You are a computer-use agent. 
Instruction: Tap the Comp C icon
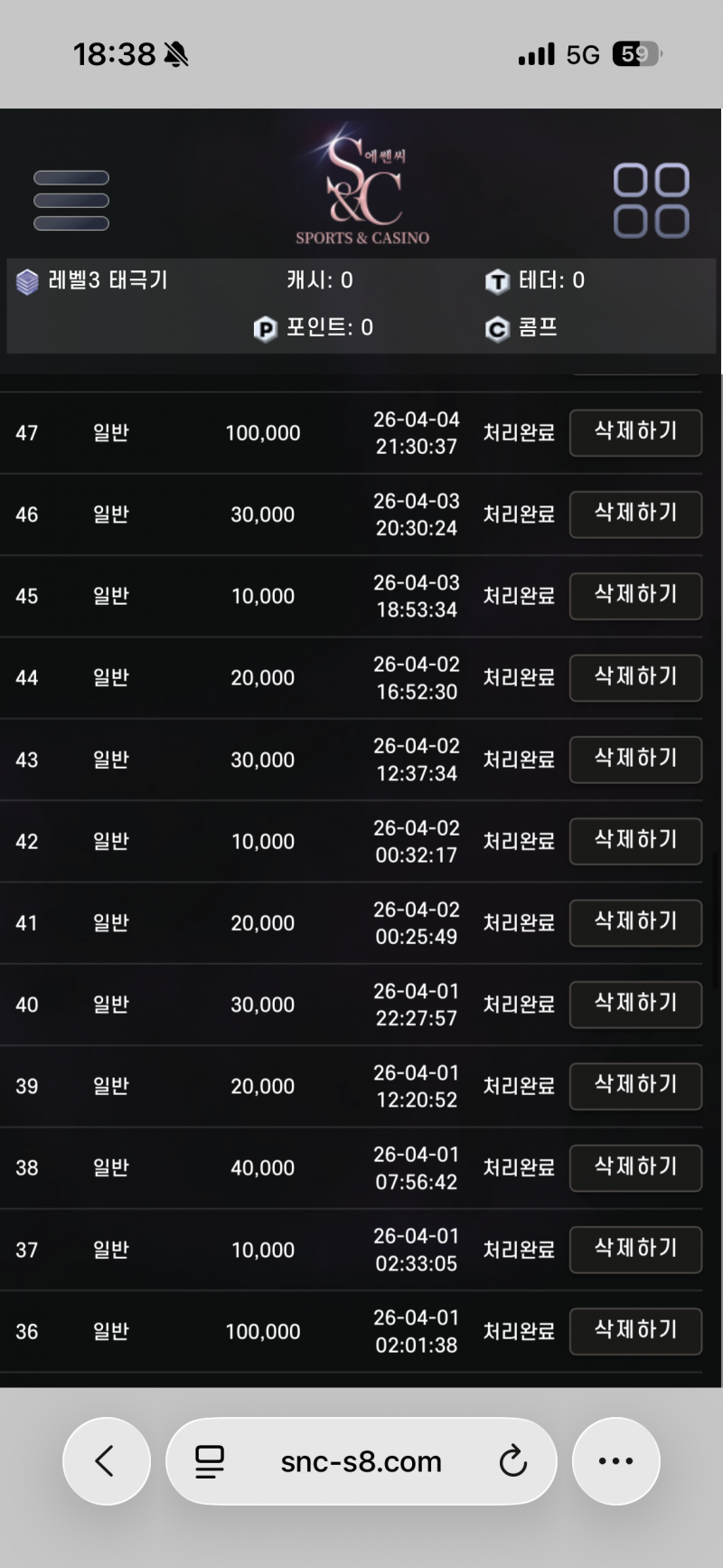tap(497, 329)
